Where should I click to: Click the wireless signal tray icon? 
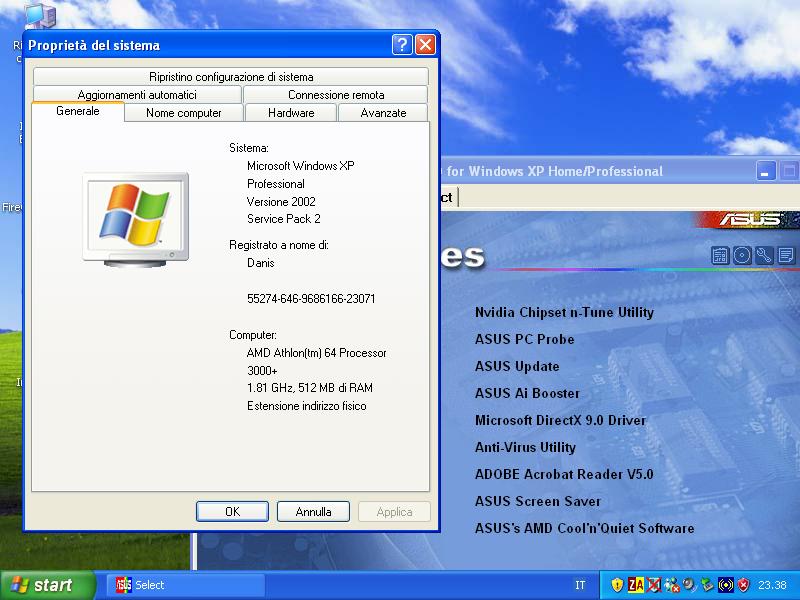726,585
